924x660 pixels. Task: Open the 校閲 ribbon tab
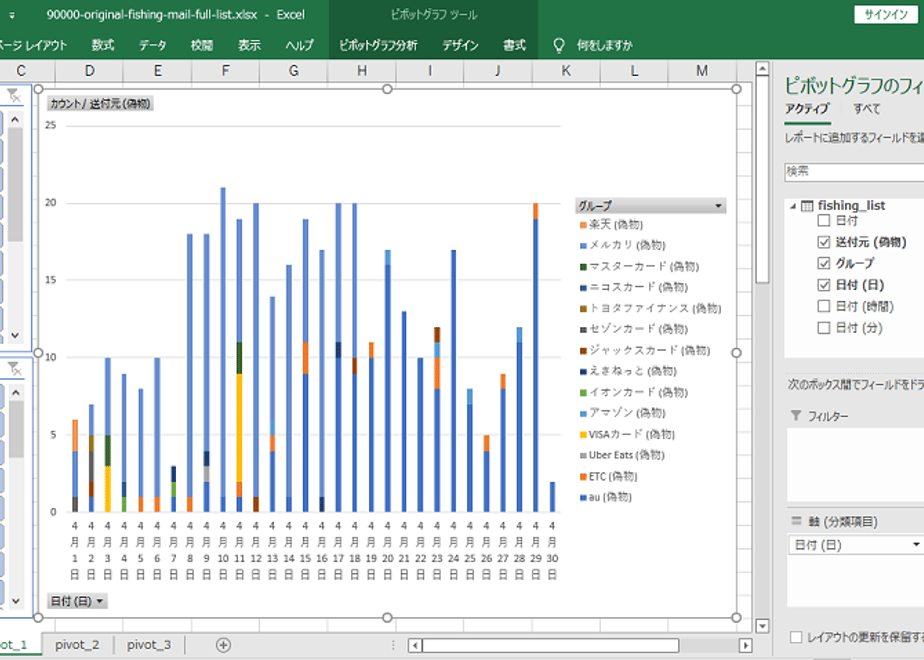202,45
